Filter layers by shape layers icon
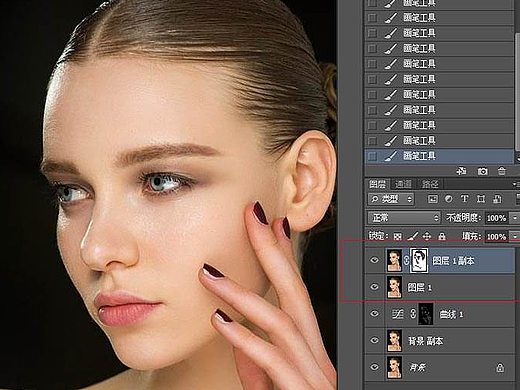 click(481, 199)
